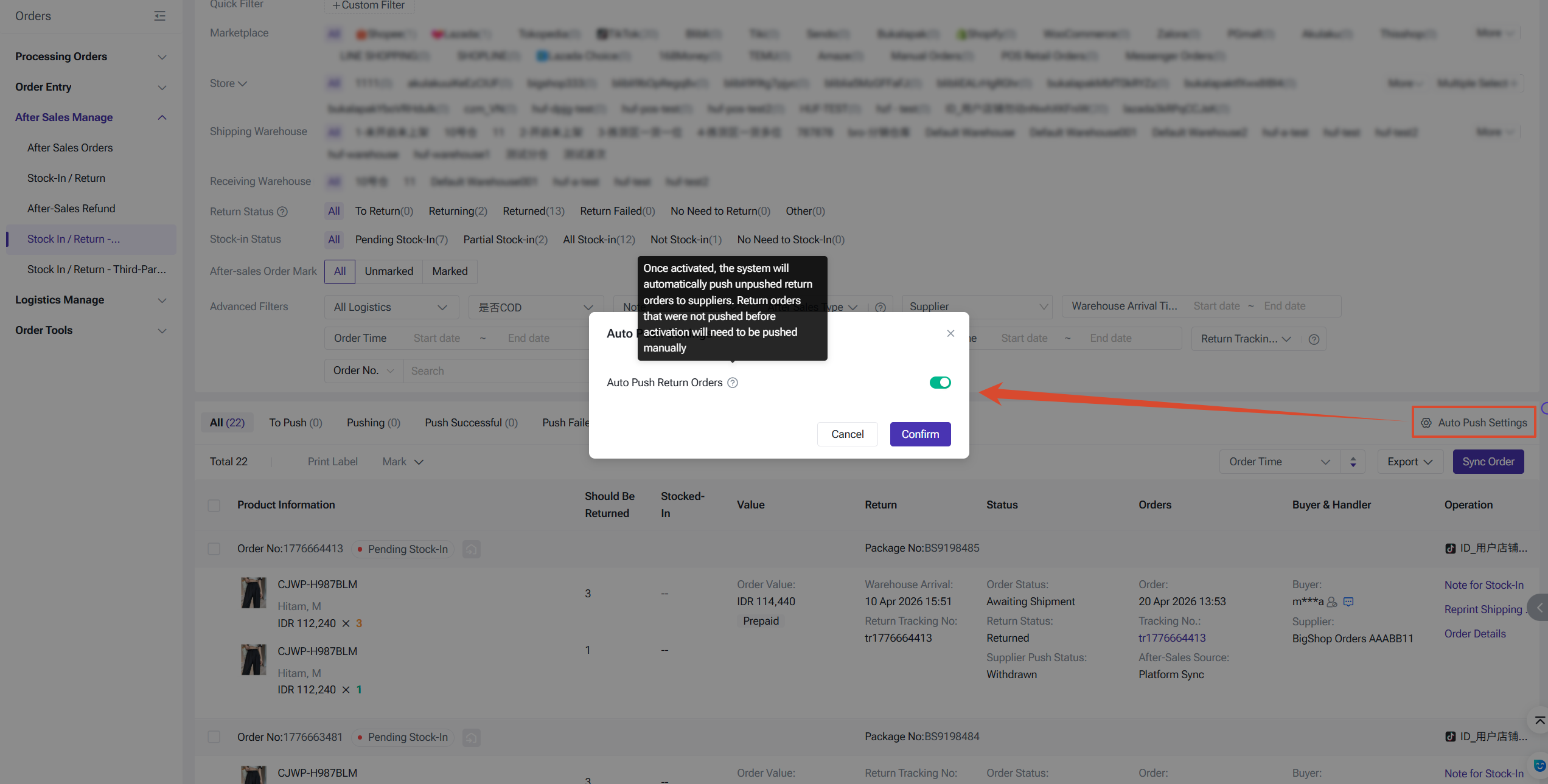Switch to the To Push tab
Image resolution: width=1548 pixels, height=784 pixels.
tap(295, 423)
